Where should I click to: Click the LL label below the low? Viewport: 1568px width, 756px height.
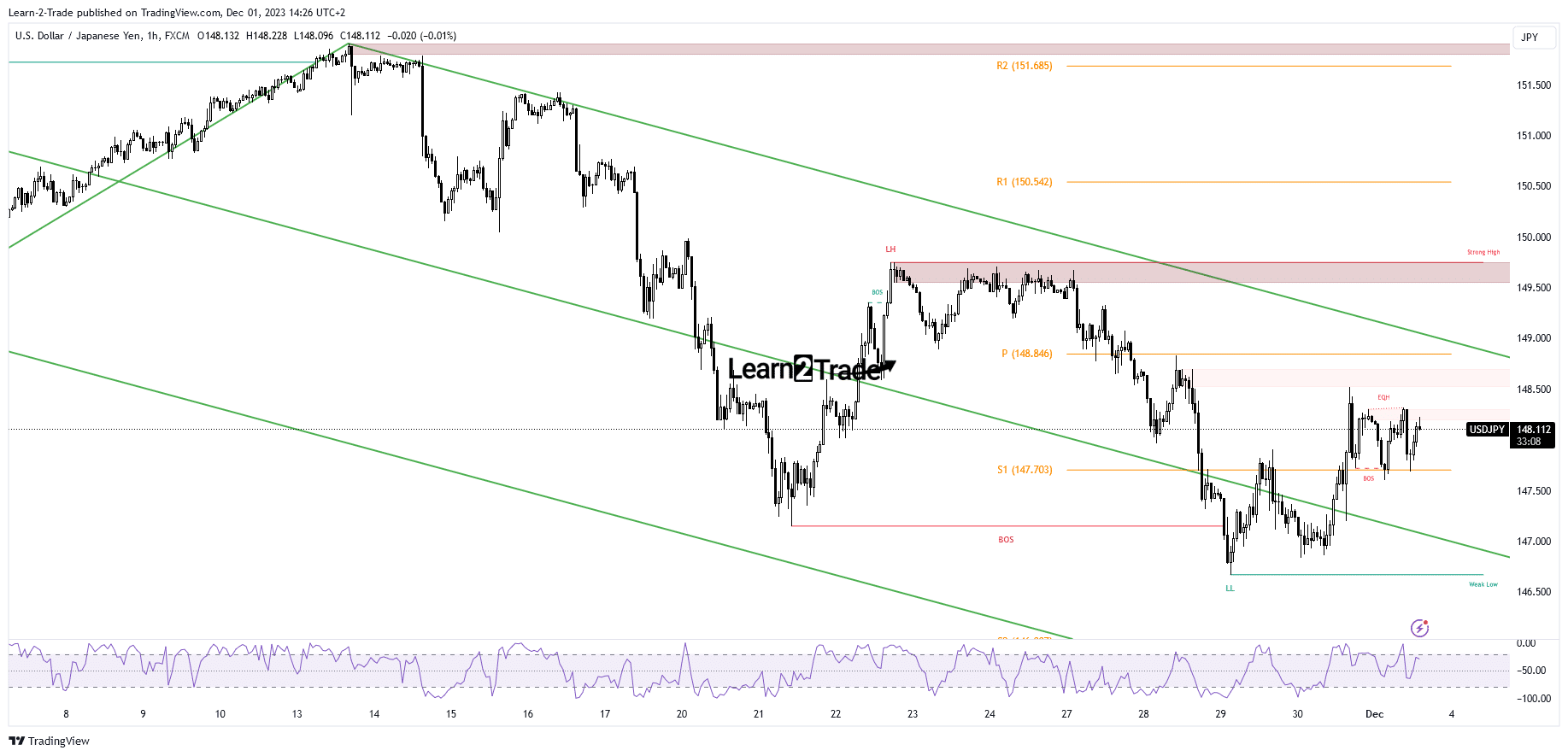[1230, 589]
